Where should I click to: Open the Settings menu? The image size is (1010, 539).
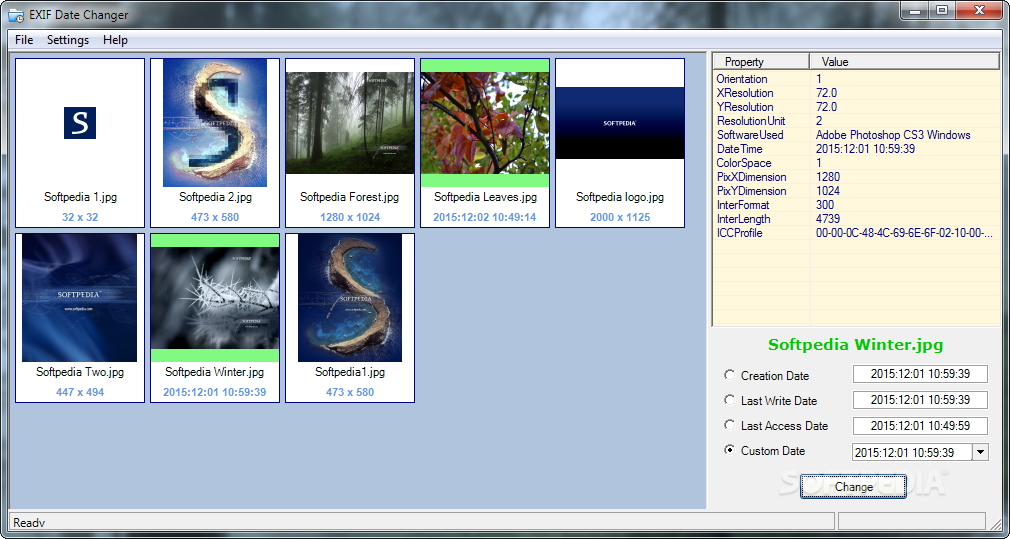(x=68, y=40)
